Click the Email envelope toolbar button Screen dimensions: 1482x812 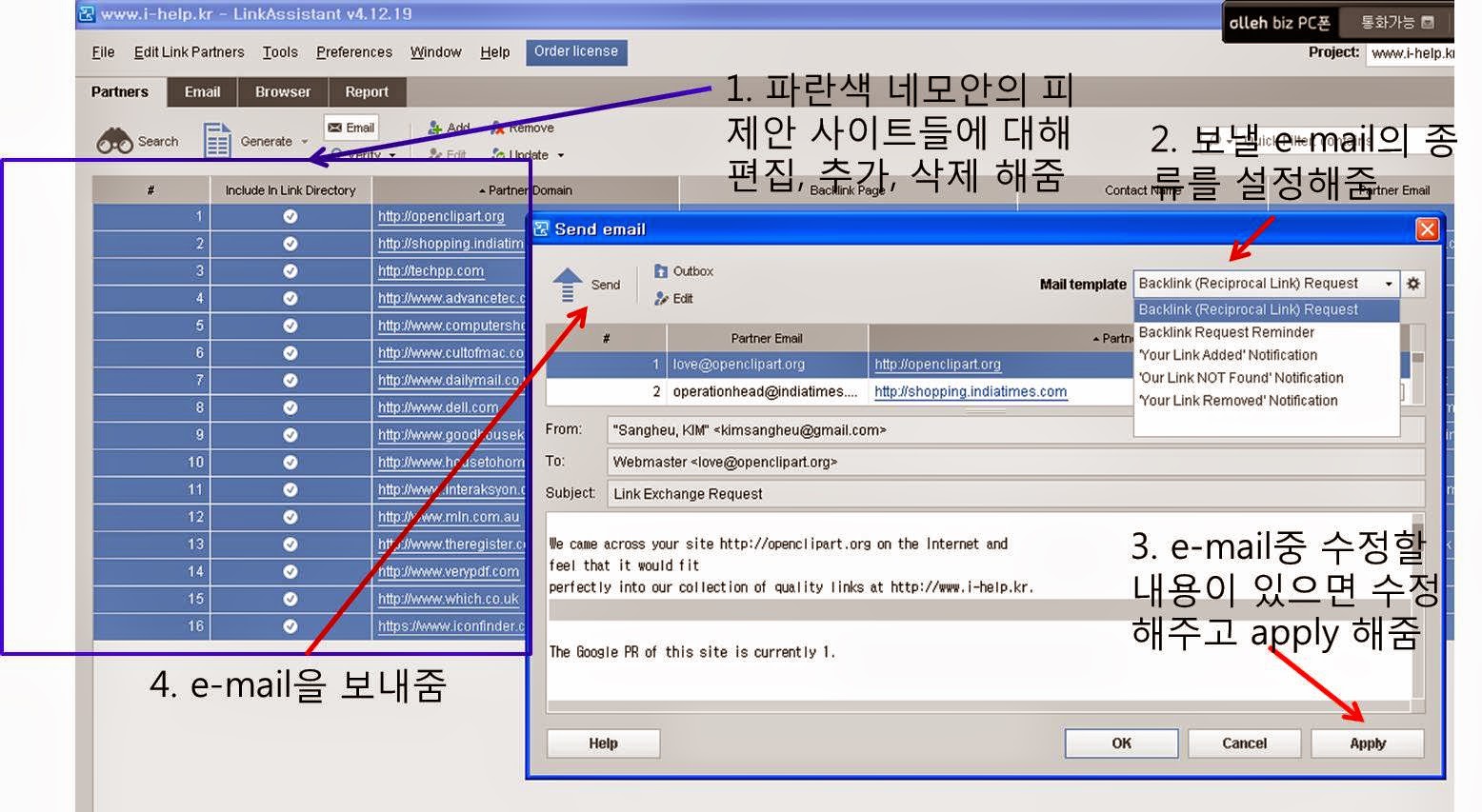click(351, 128)
